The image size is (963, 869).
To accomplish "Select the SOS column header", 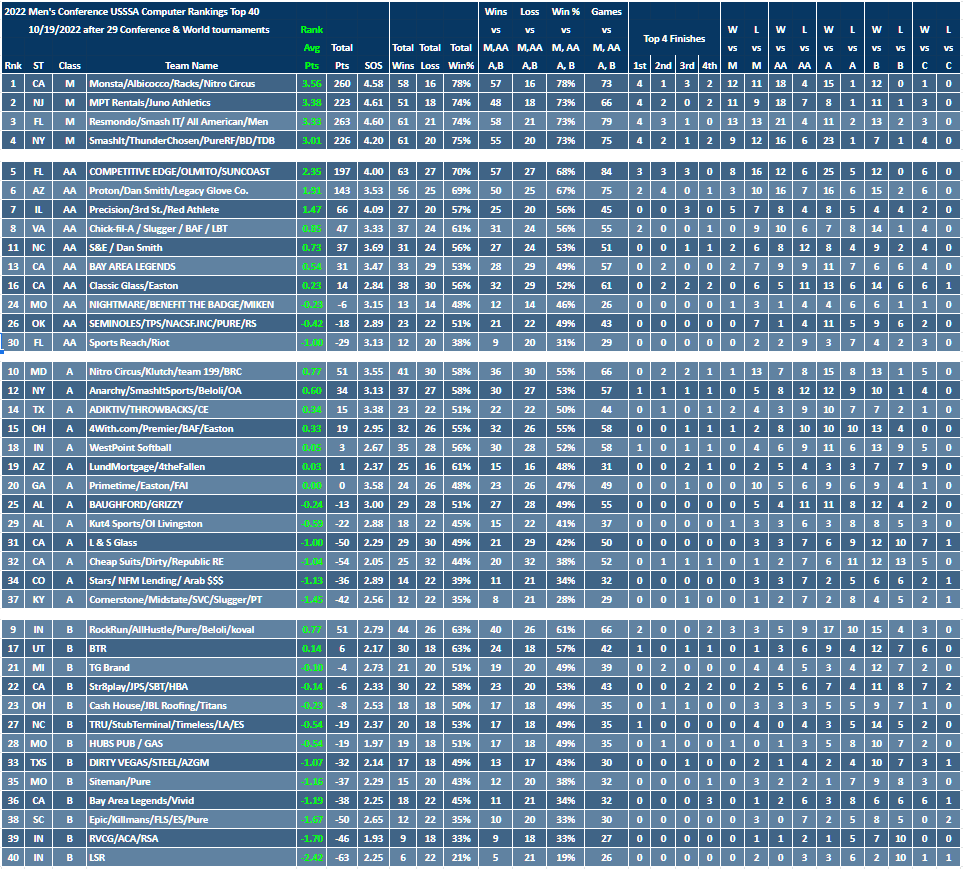I will pos(373,66).
